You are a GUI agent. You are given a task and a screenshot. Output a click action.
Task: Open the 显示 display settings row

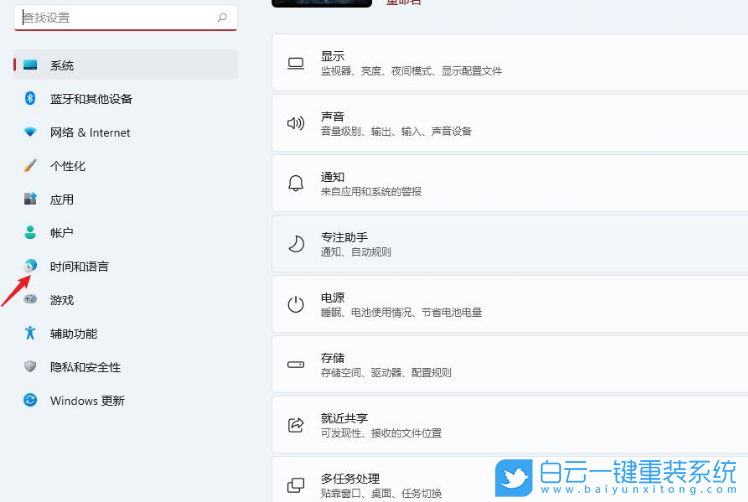510,63
